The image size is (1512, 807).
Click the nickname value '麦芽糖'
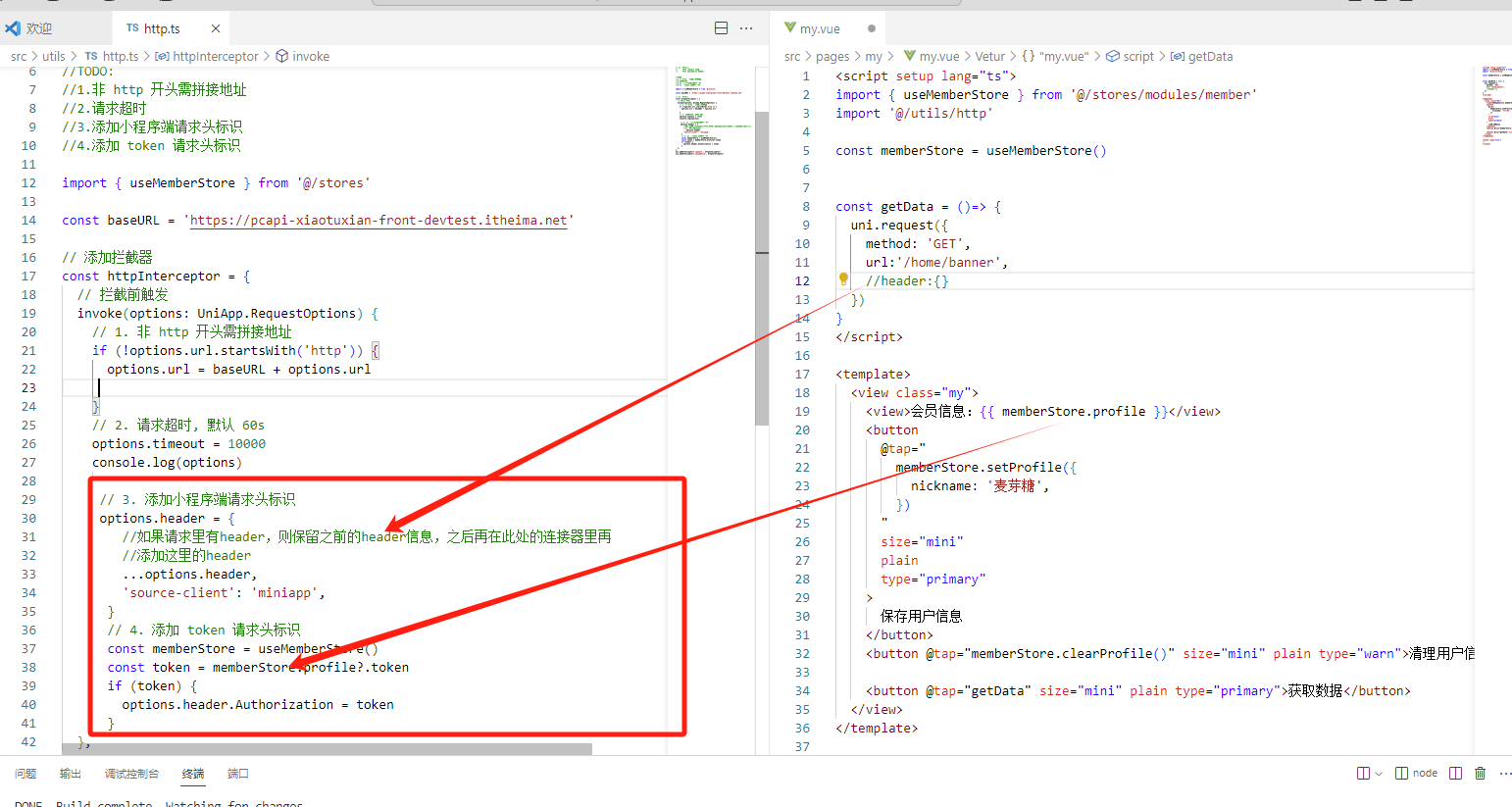point(1013,485)
